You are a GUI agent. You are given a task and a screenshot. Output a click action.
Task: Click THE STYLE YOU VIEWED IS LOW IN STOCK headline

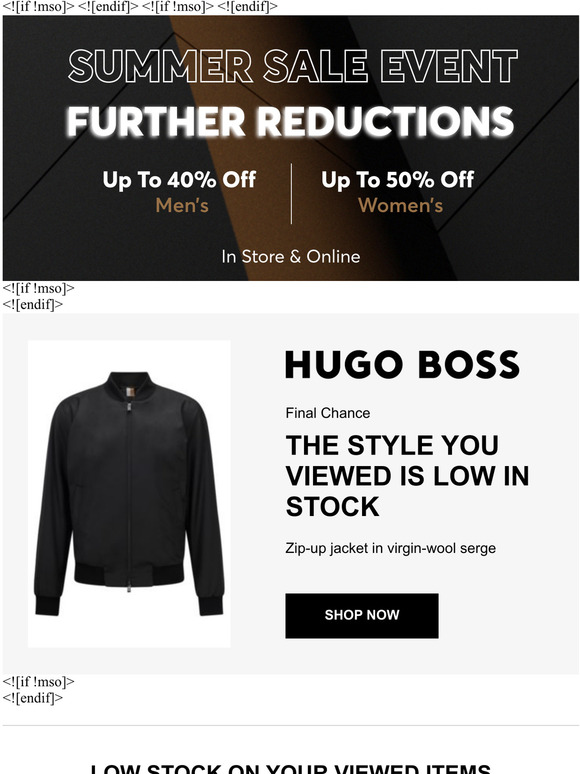click(407, 476)
